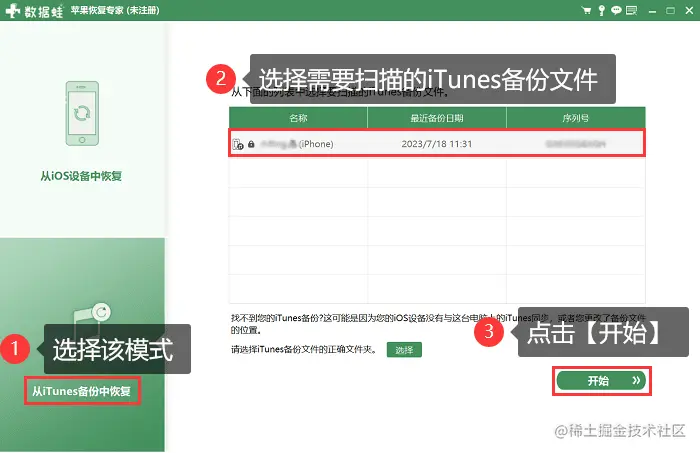Minimize the 苹果恢复专家 window
700x453 pixels.
[x=652, y=11]
